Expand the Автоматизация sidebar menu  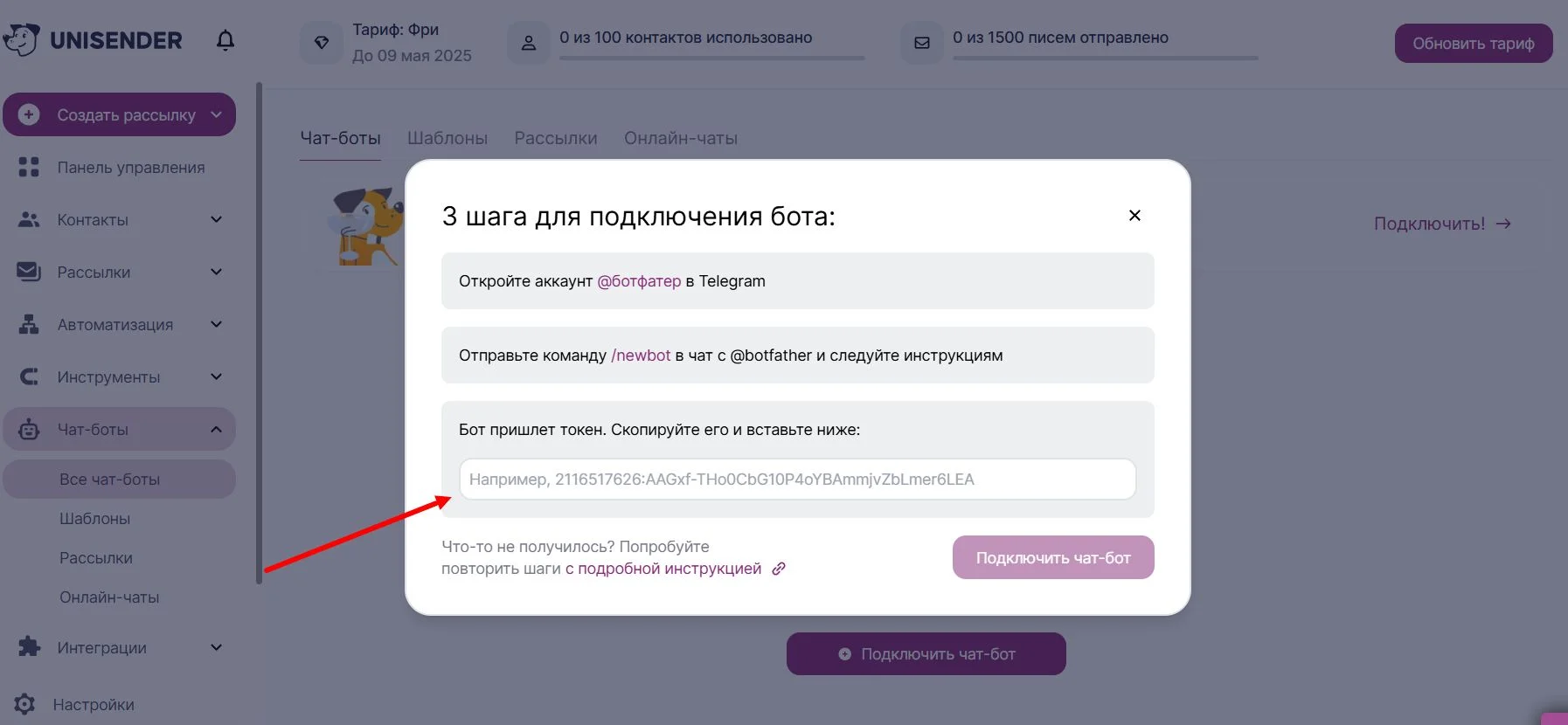point(216,325)
